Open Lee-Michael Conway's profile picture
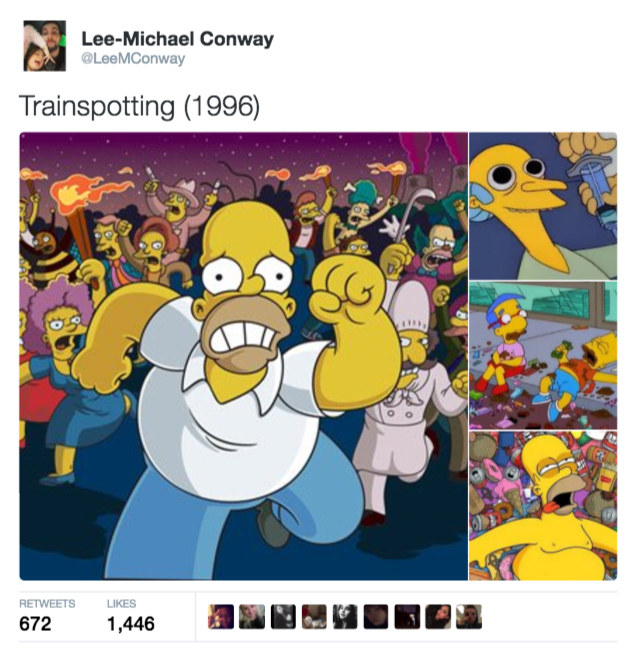Screen dimensions: 636x657 44,46
